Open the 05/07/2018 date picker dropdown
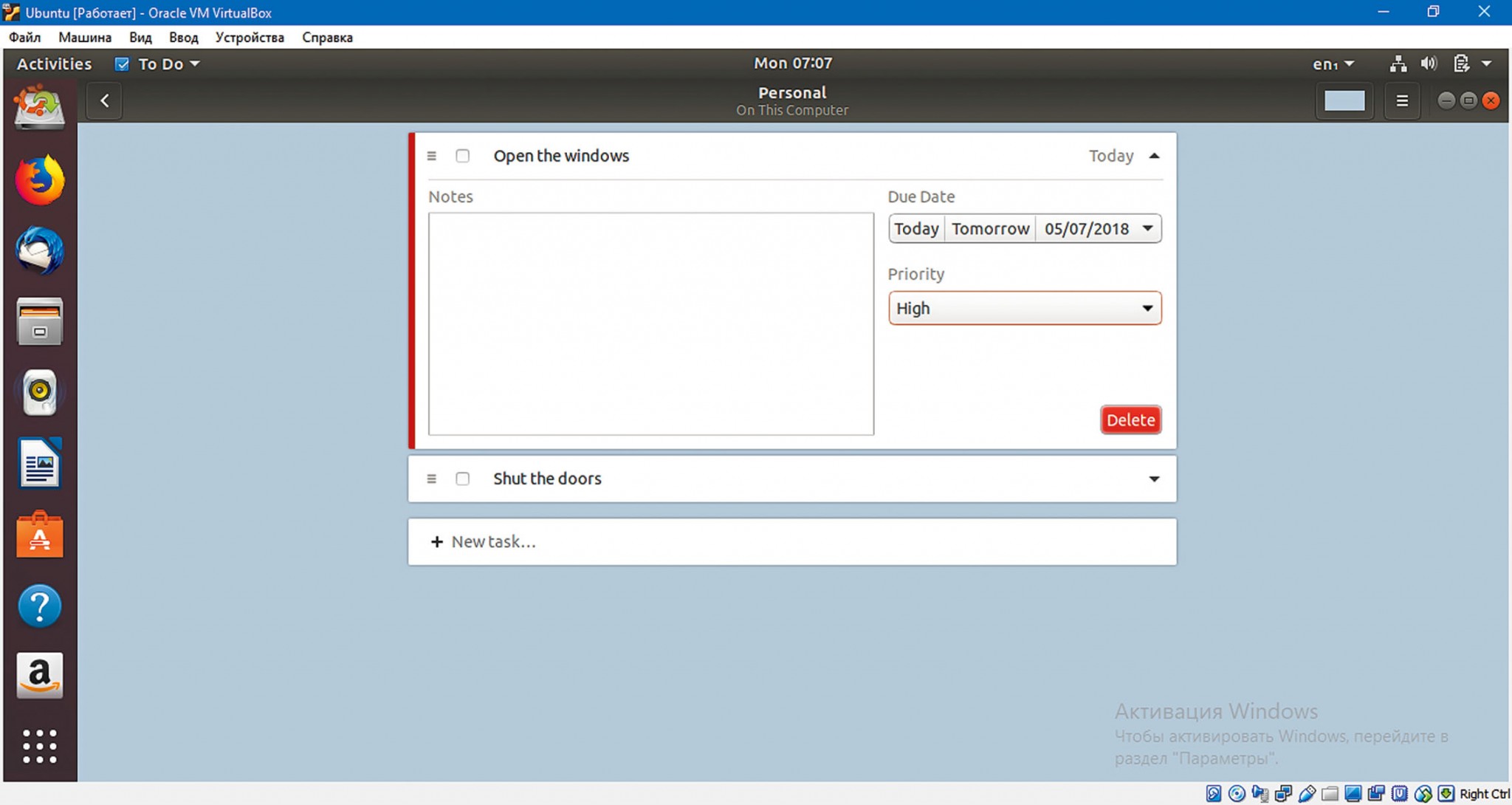1512x805 pixels. (x=1098, y=228)
